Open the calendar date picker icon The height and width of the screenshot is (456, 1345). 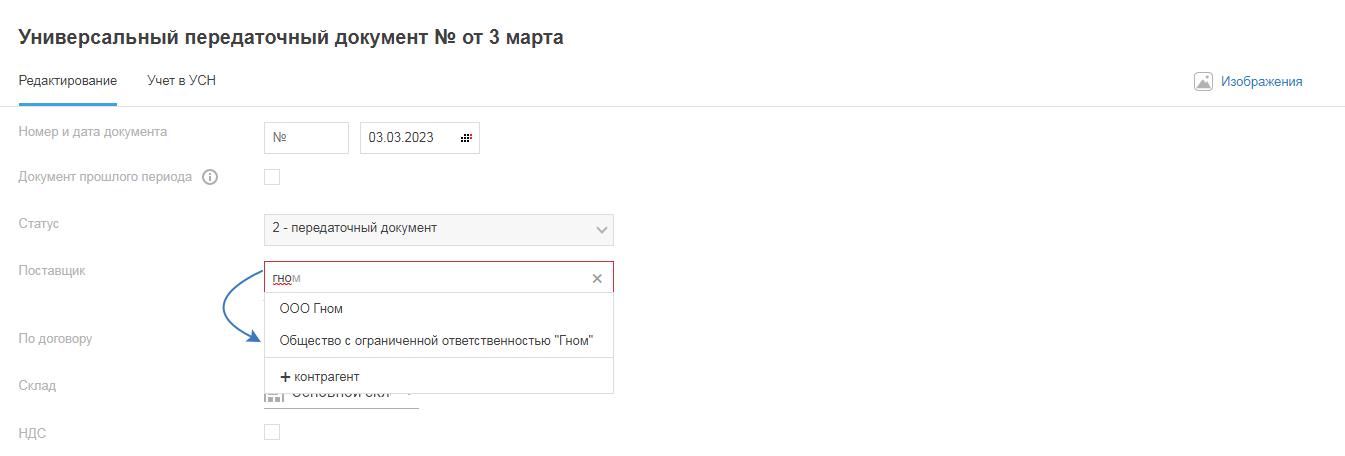coord(466,138)
